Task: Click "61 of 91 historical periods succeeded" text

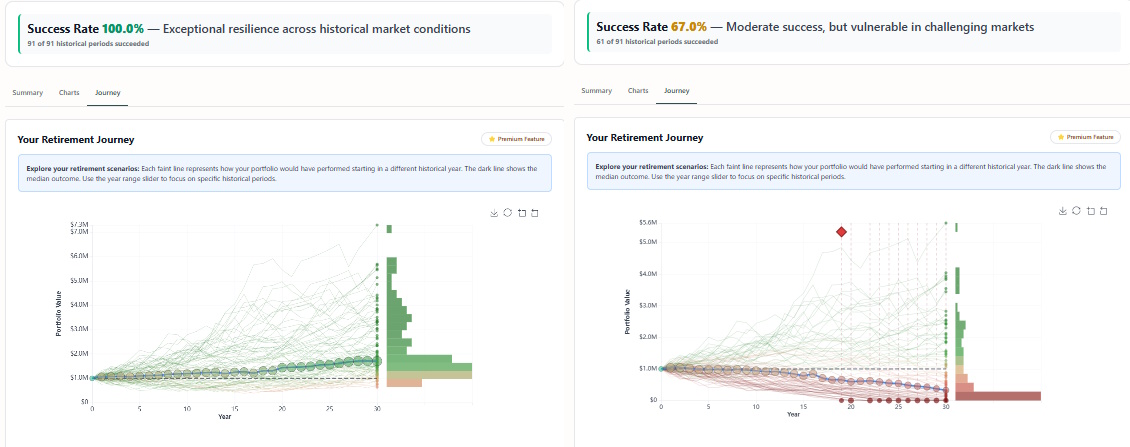Action: pos(657,42)
